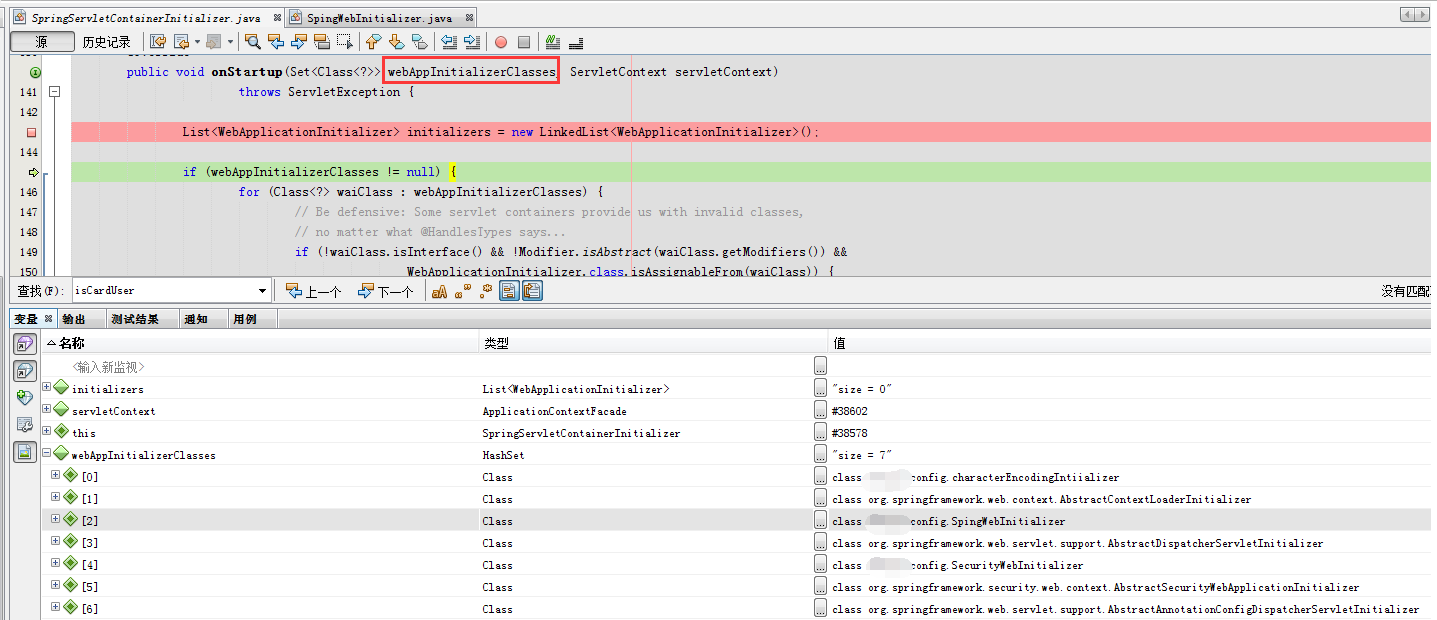The image size is (1437, 620).
Task: Click Find Next Occurrence toolbar icon
Action: click(x=299, y=42)
